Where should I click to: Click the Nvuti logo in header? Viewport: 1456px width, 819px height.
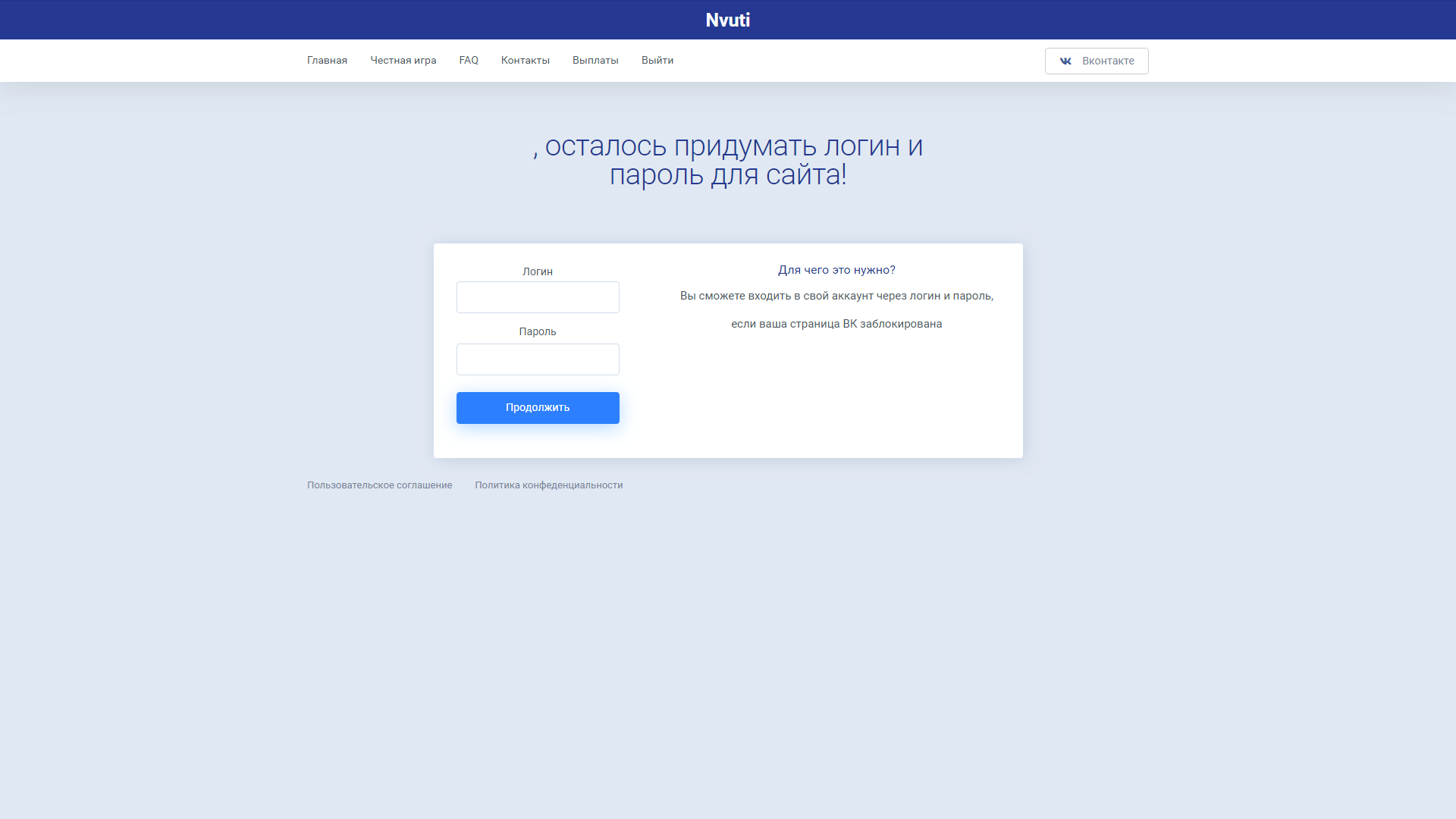point(727,20)
